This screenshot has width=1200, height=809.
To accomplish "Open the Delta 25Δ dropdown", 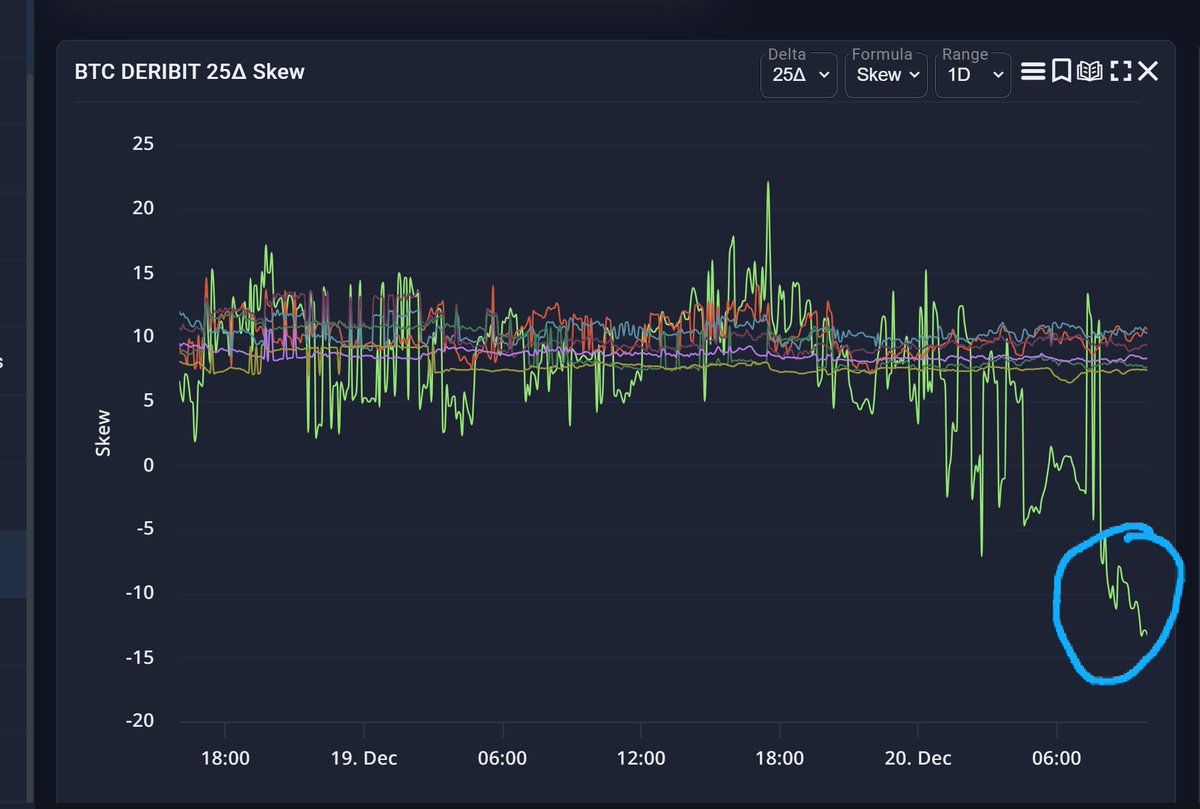I will pyautogui.click(x=800, y=75).
